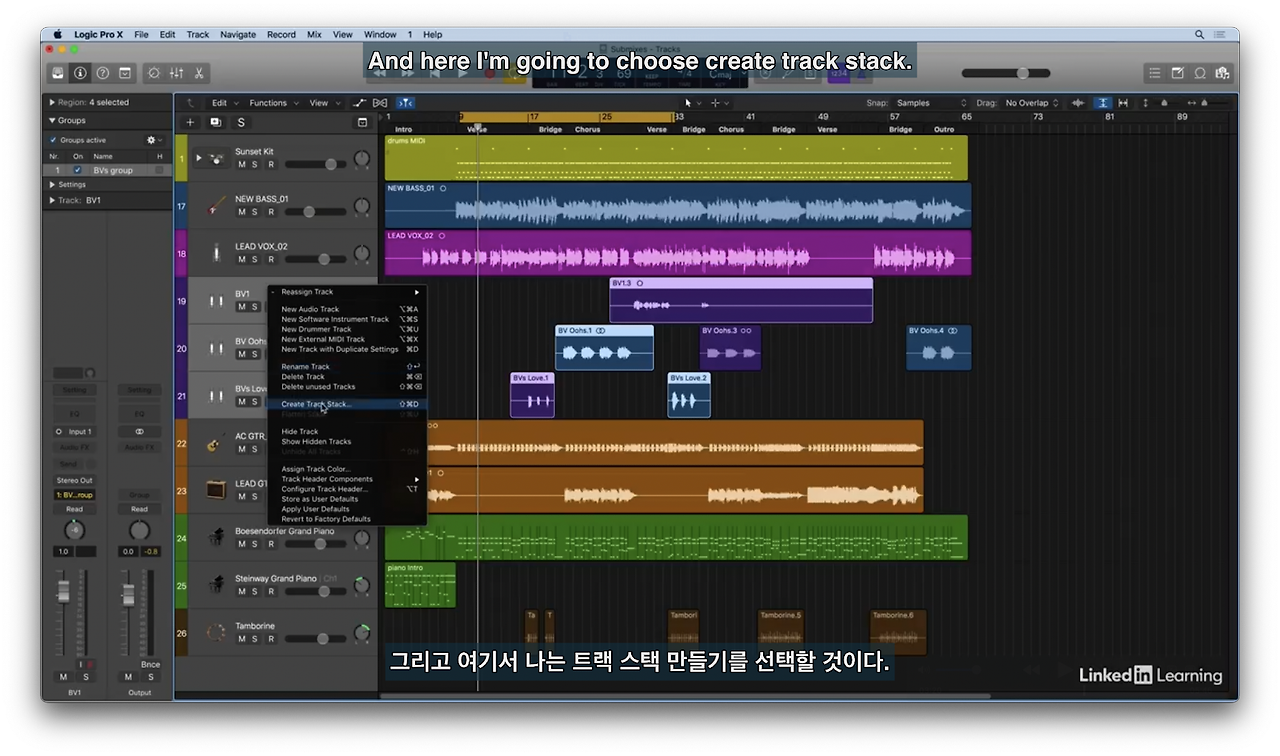Show the automation curve icon
This screenshot has height=756, width=1280.
pyautogui.click(x=360, y=103)
